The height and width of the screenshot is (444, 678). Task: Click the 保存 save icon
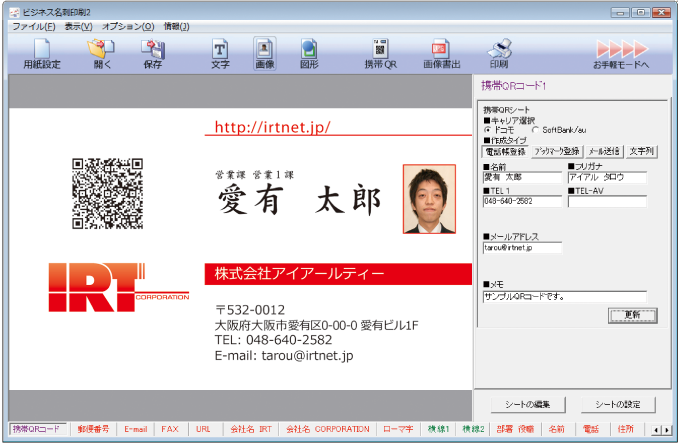click(152, 52)
